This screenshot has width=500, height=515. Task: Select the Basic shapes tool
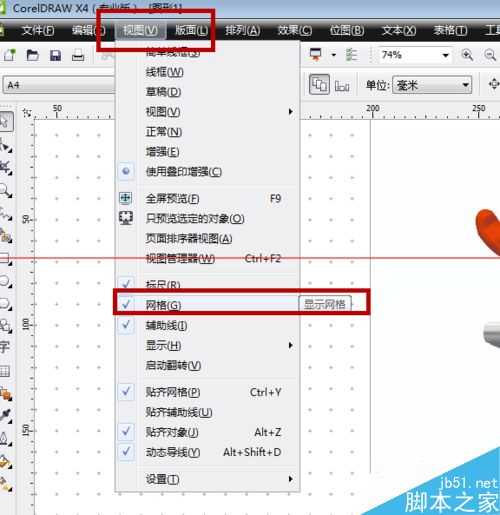(x=5, y=325)
